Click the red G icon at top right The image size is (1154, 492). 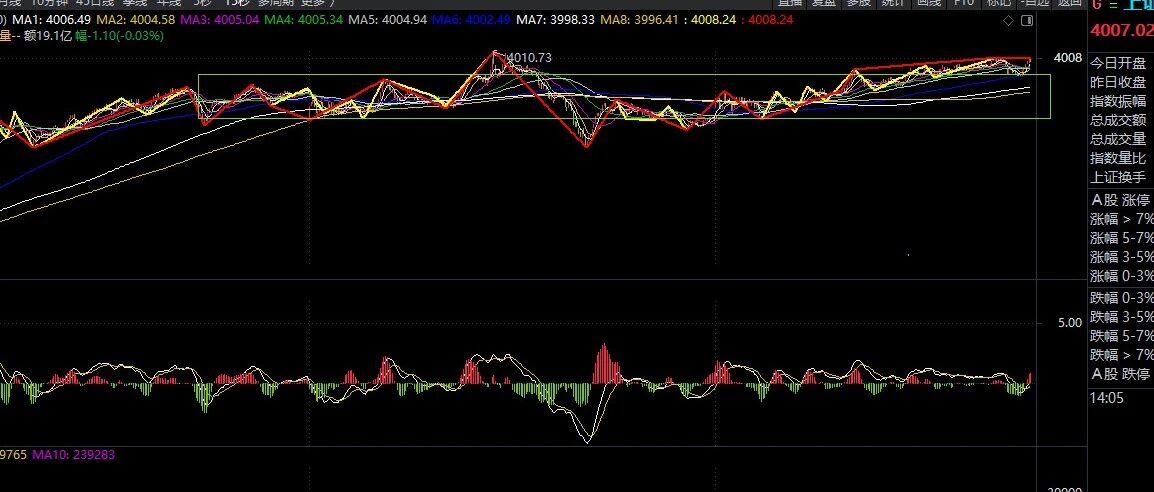[x=1097, y=4]
